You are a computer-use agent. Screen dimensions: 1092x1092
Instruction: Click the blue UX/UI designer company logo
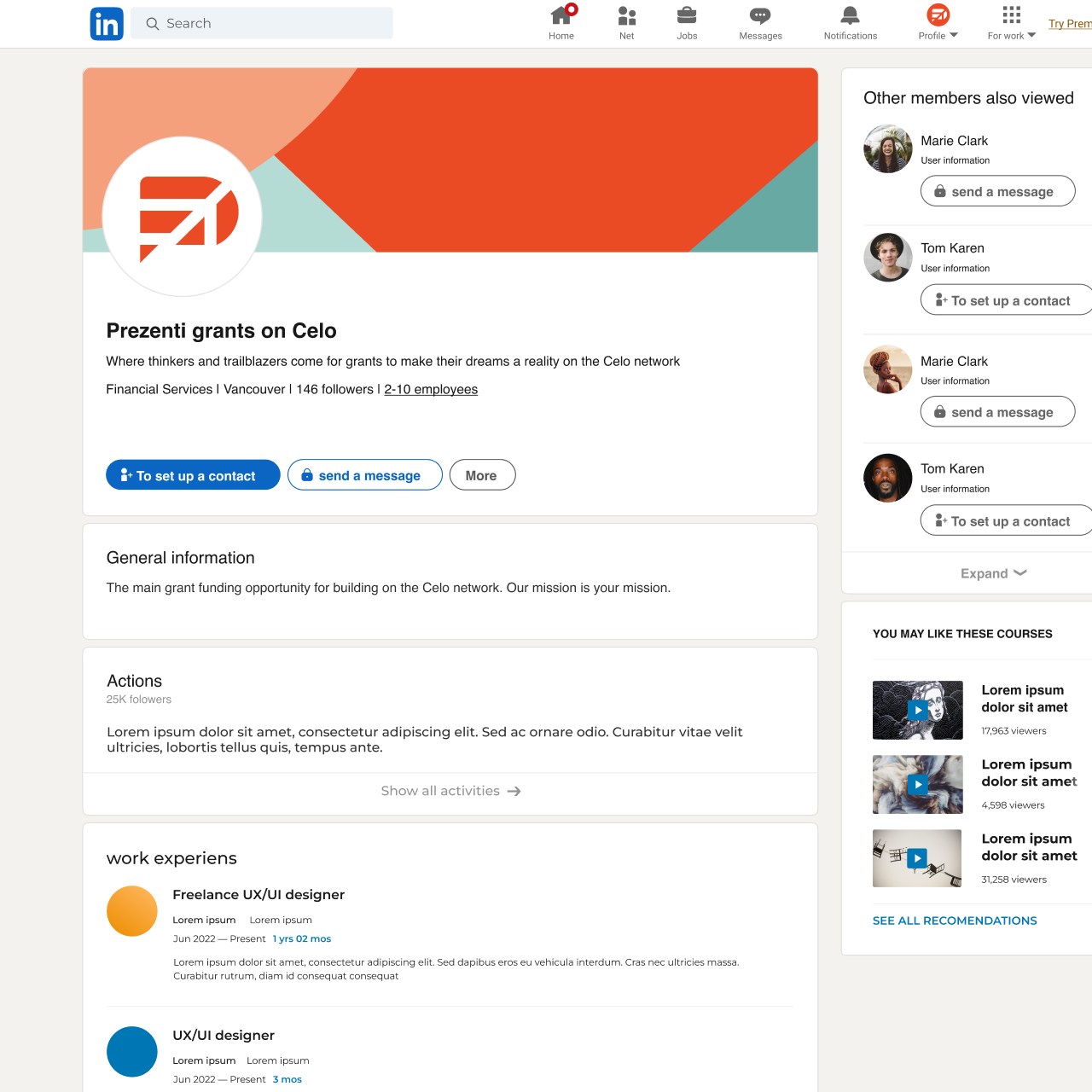132,1052
